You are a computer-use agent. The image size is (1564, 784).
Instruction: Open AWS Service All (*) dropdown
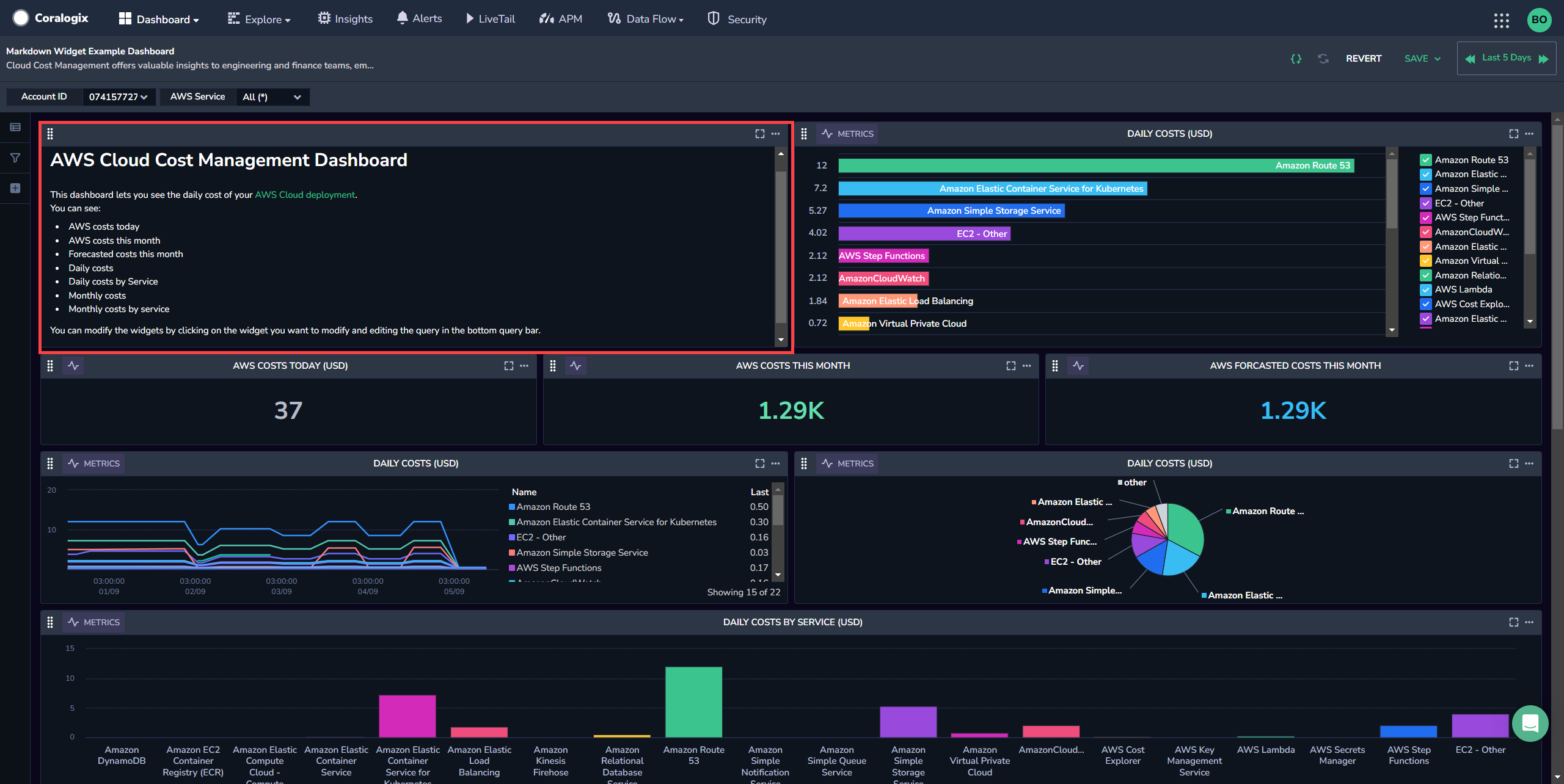[x=272, y=97]
